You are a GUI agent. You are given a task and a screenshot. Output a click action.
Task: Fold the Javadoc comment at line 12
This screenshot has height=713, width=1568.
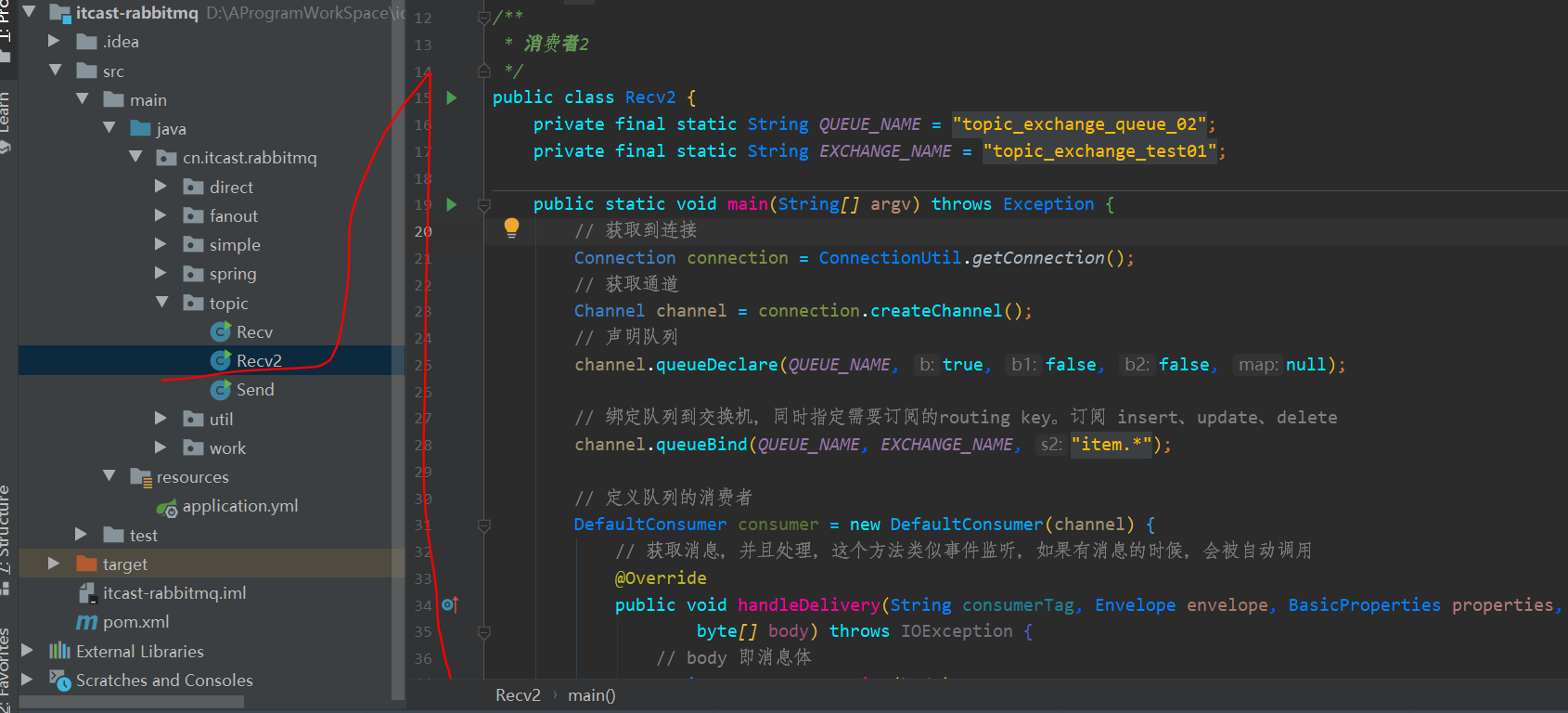click(483, 18)
